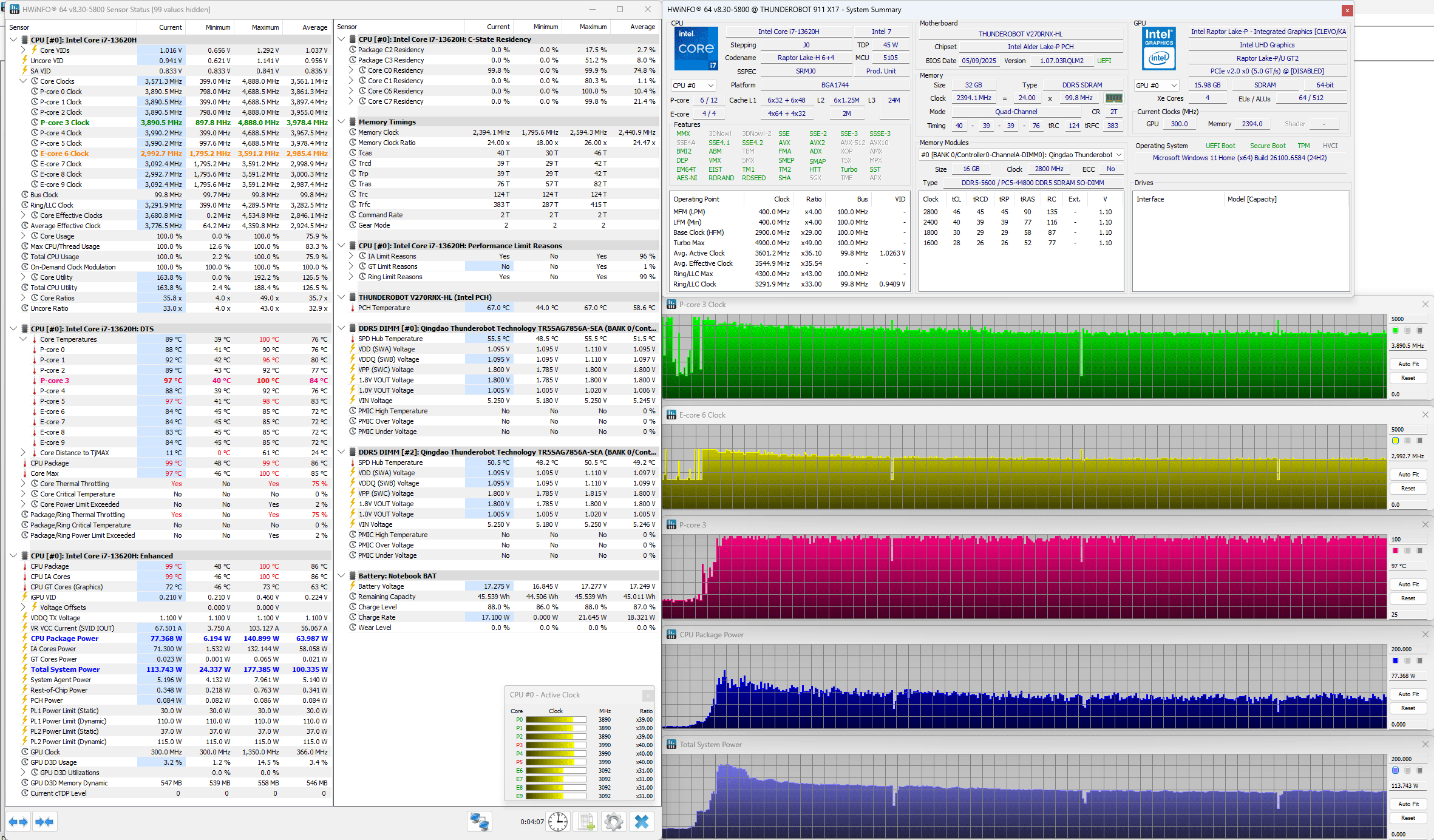The image size is (1434, 840).
Task: Open the remote network monitoring icon
Action: coord(479,822)
